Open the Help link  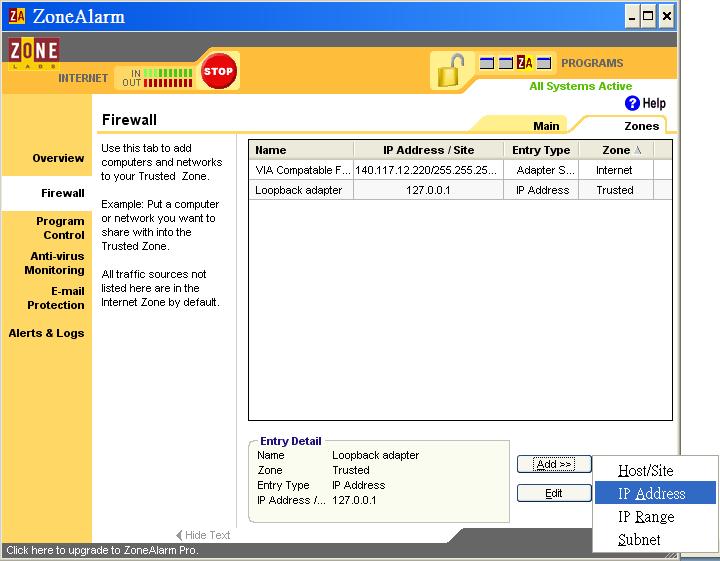pyautogui.click(x=654, y=103)
